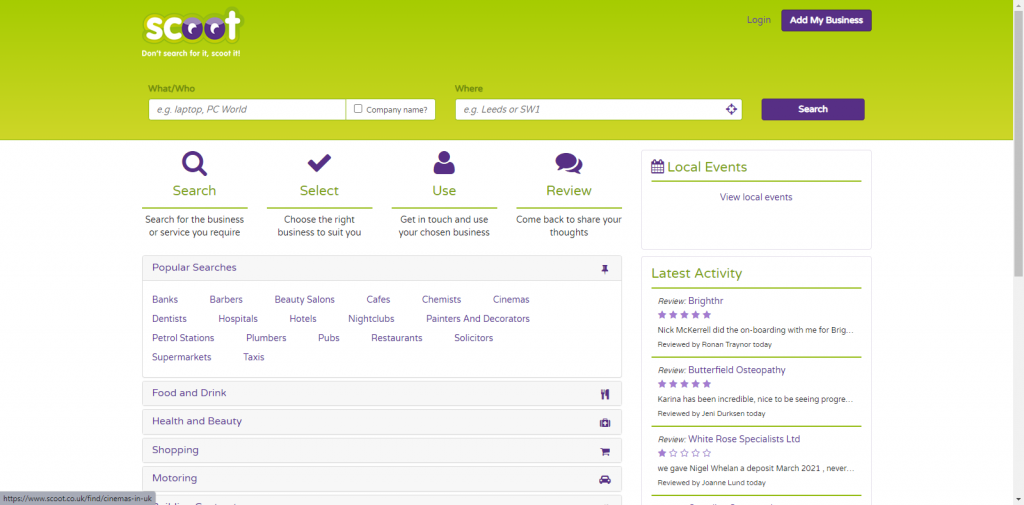The width and height of the screenshot is (1024, 505).
Task: Click the checkmark Select icon
Action: tap(319, 163)
